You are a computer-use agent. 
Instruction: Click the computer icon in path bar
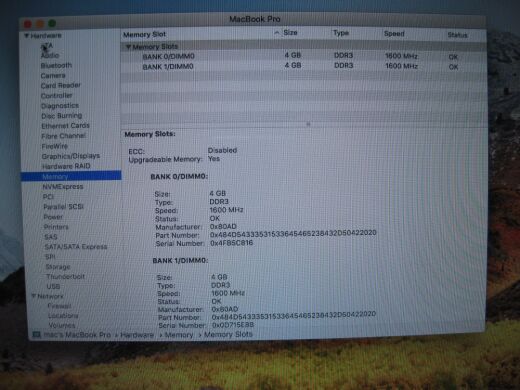coord(37,334)
